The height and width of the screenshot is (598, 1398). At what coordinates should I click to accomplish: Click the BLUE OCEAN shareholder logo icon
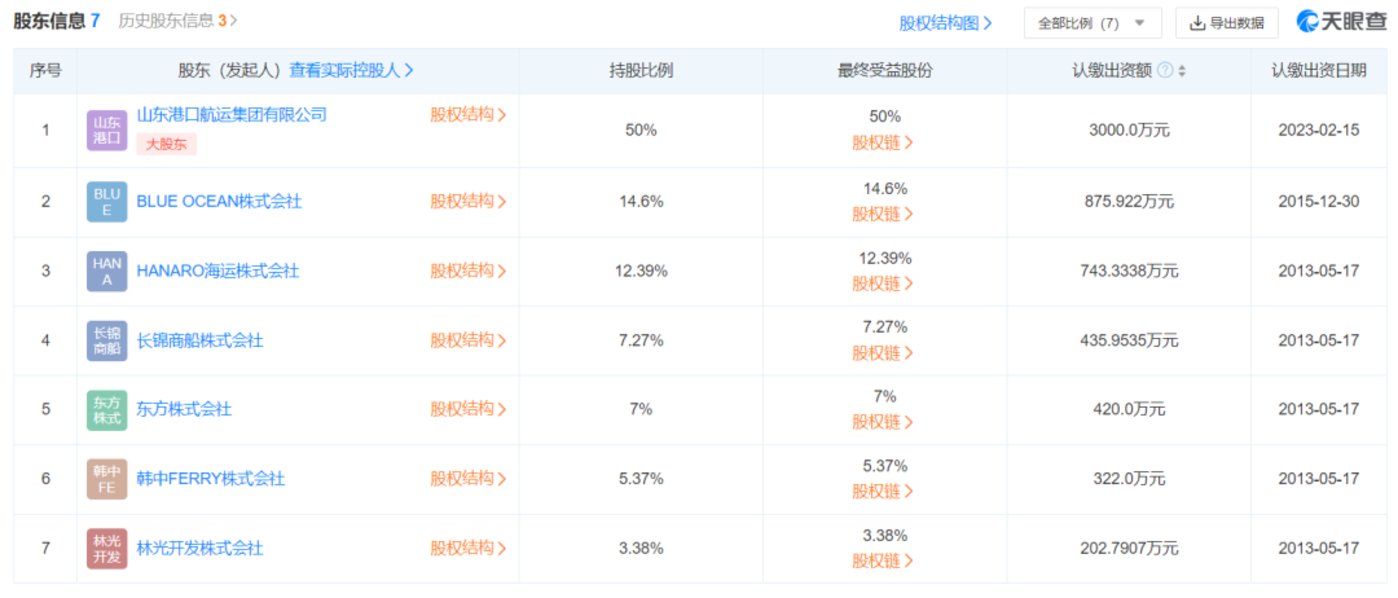[x=106, y=202]
